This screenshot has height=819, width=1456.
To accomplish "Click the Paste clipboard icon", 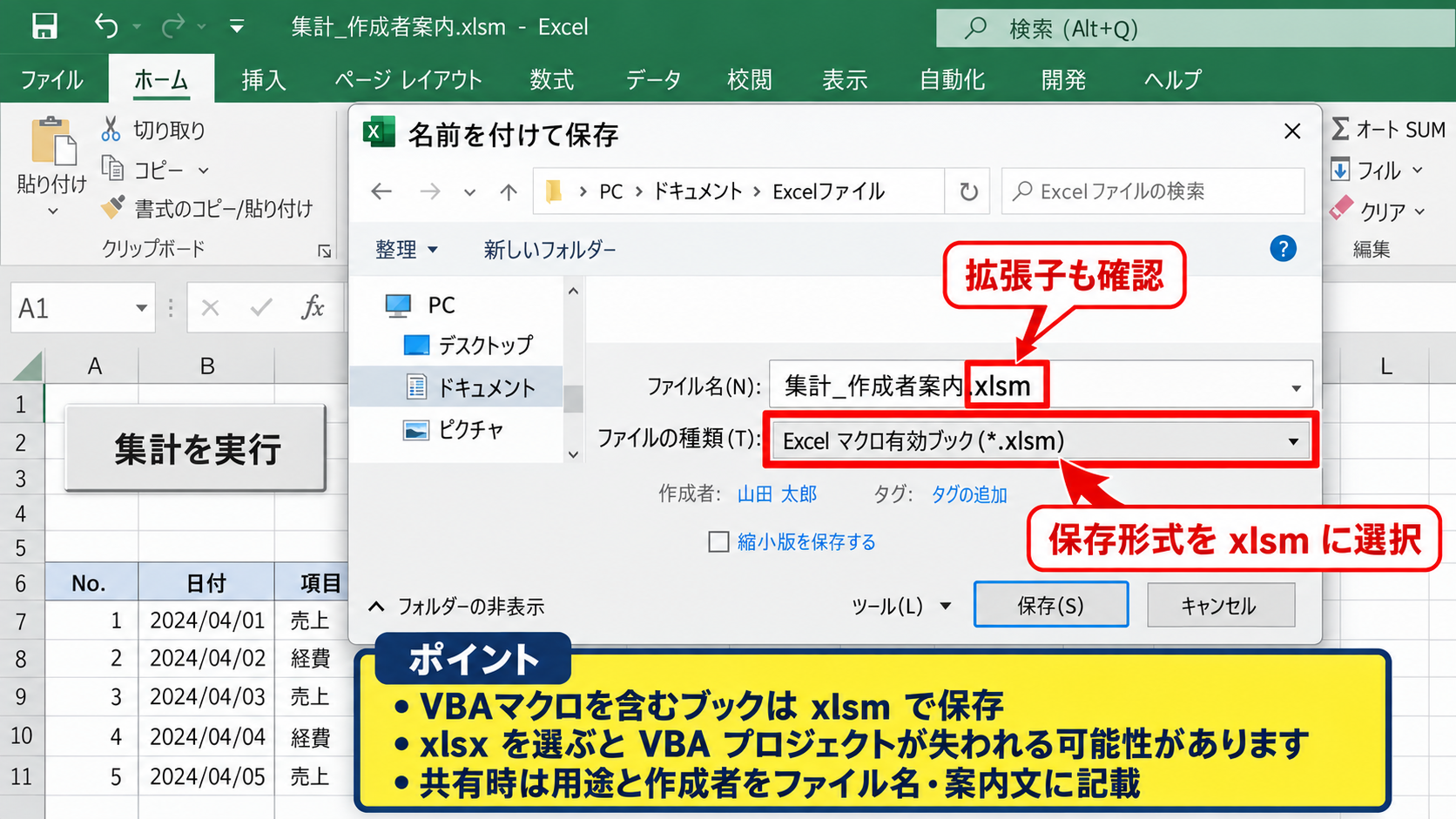I will 53,141.
